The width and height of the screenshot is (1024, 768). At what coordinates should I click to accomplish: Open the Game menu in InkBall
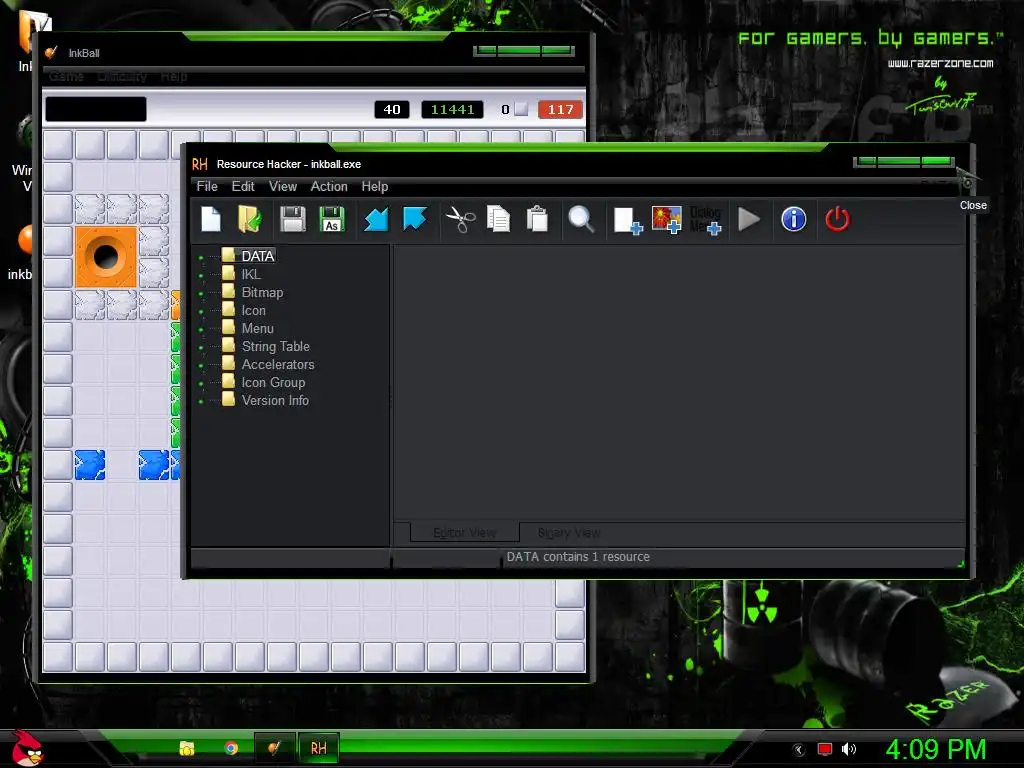coord(67,76)
